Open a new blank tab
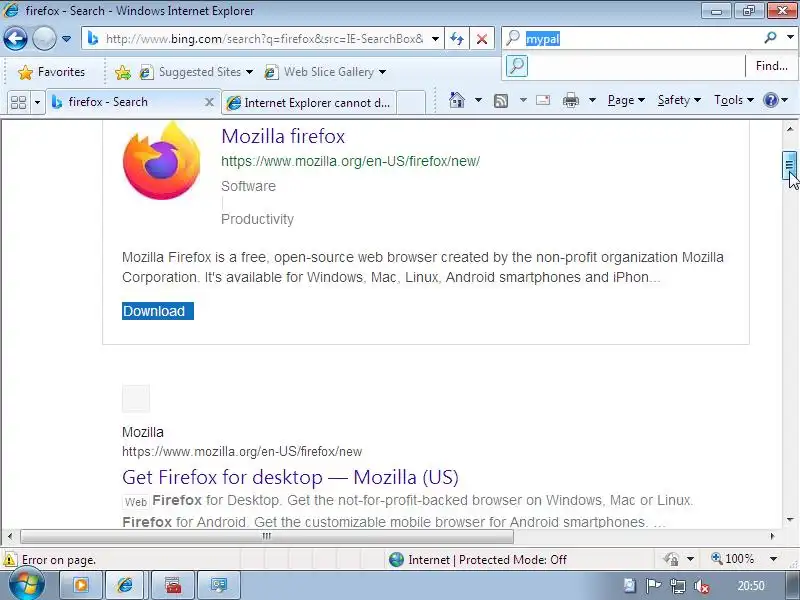 coord(411,103)
